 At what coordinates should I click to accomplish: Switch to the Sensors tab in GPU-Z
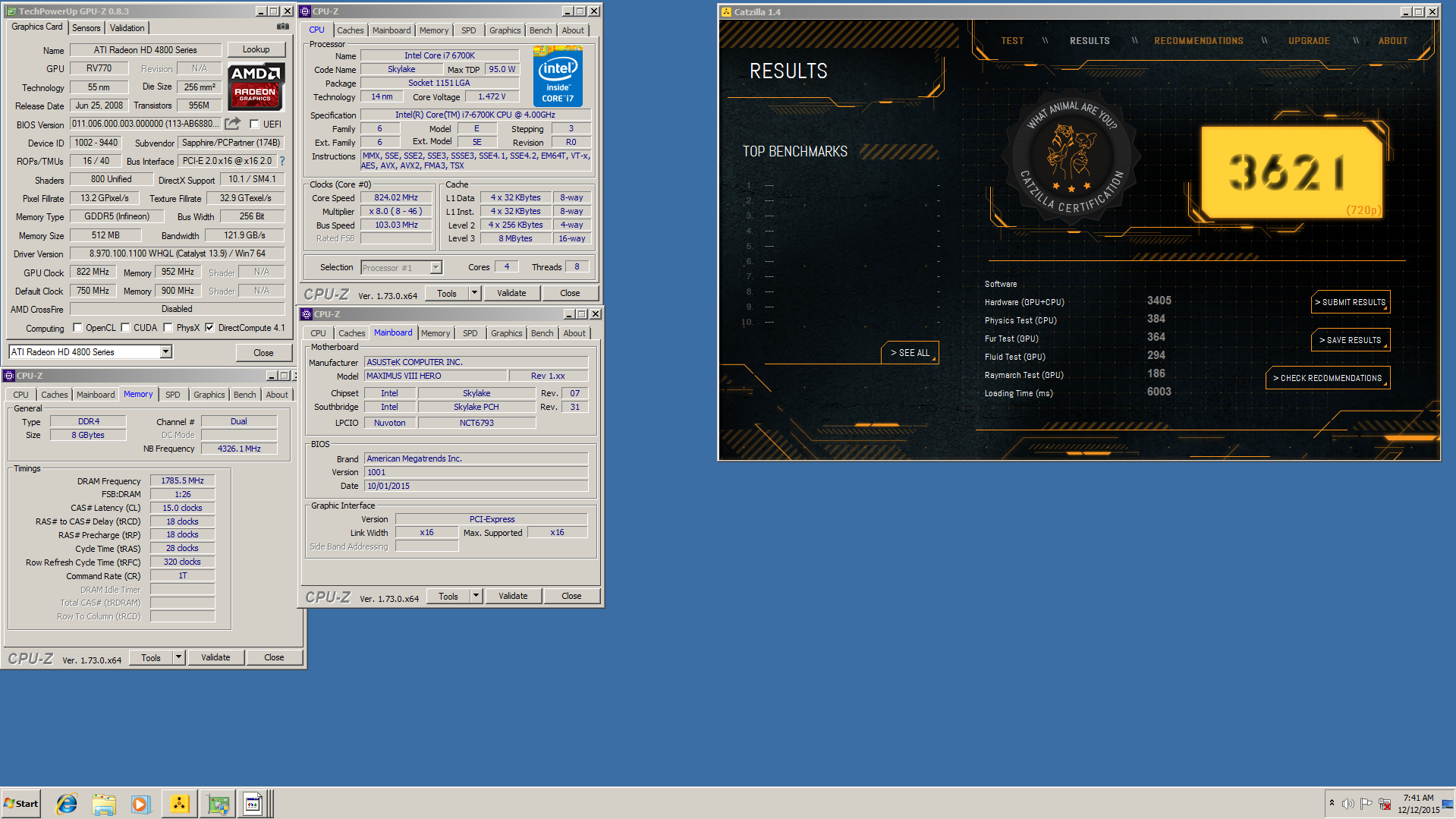pos(86,28)
